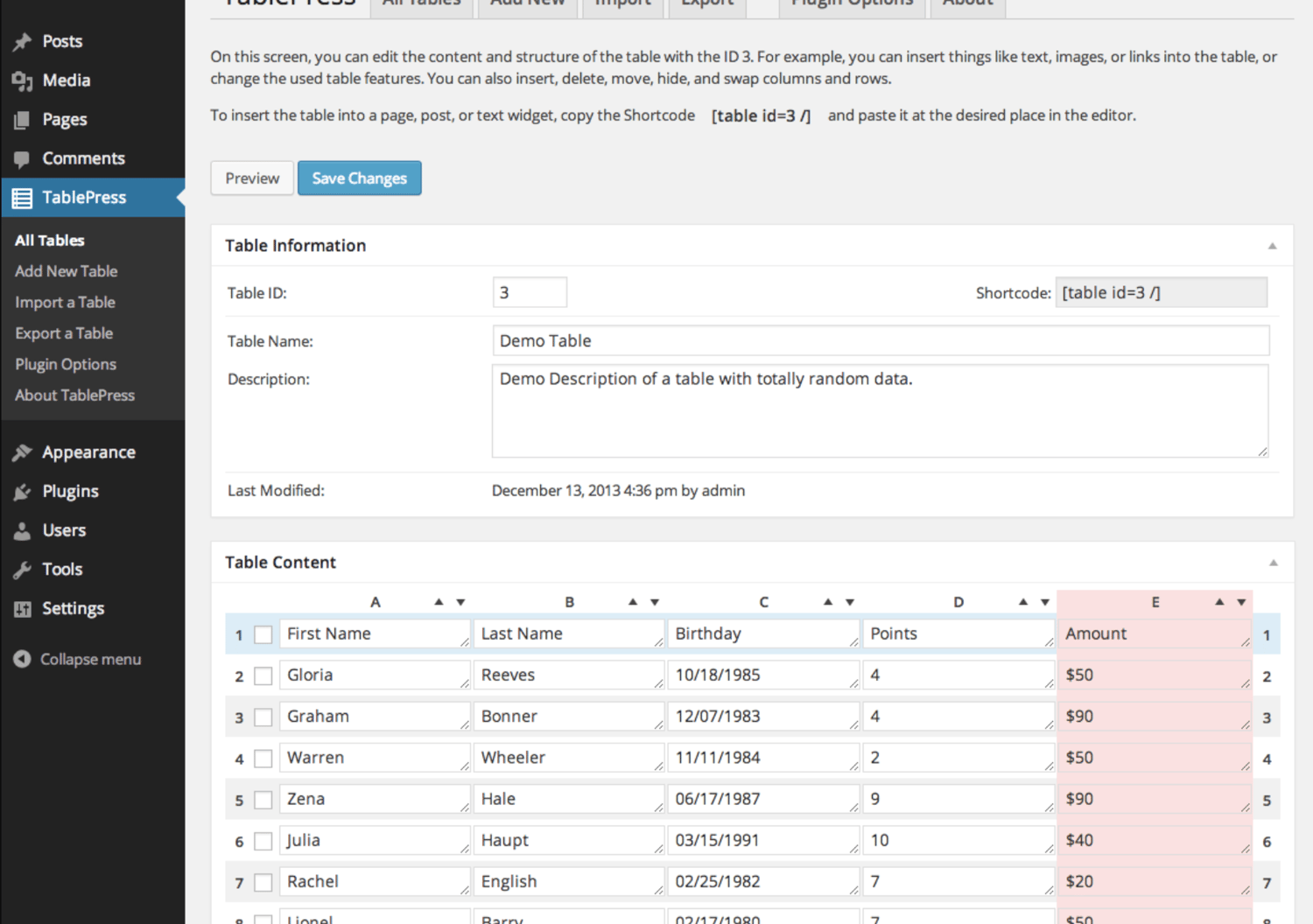The image size is (1313, 924).
Task: Click the Tools wrench icon
Action: (23, 570)
